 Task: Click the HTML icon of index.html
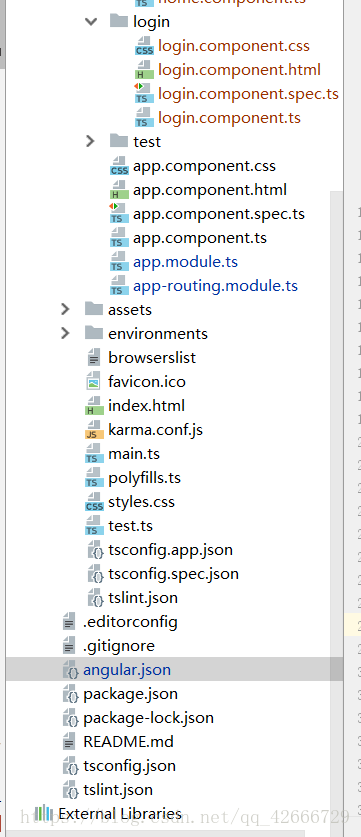pyautogui.click(x=94, y=406)
